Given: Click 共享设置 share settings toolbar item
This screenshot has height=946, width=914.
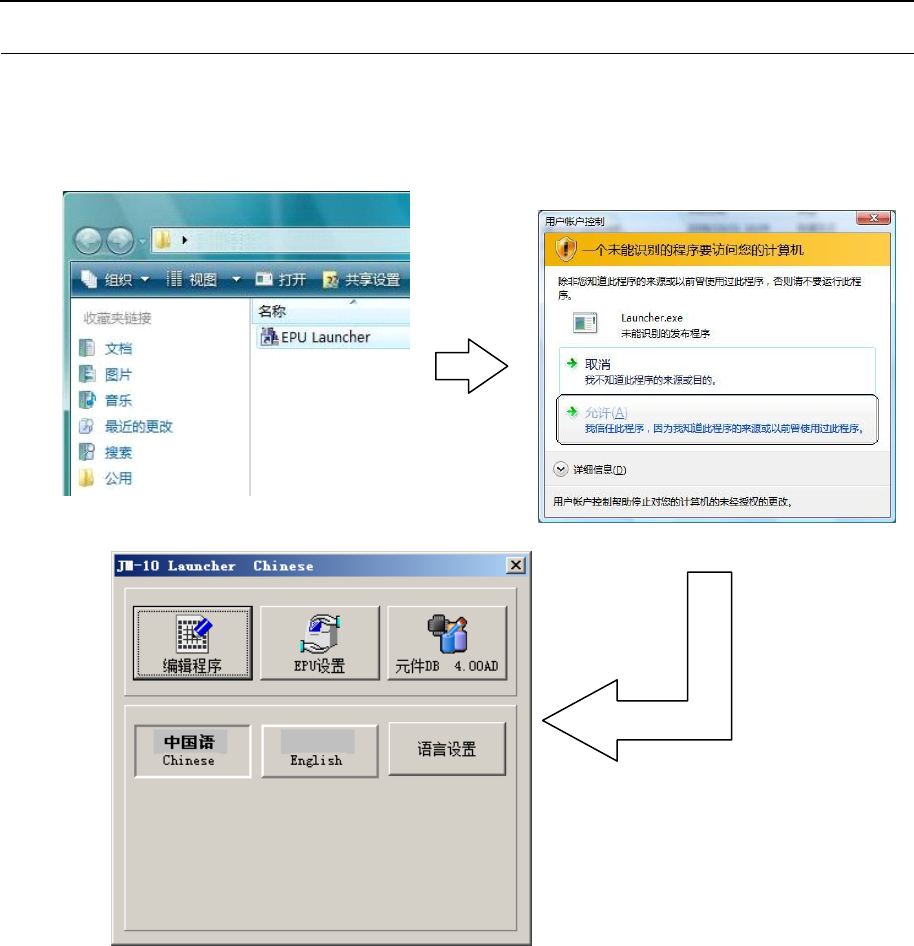Looking at the screenshot, I should click(361, 279).
